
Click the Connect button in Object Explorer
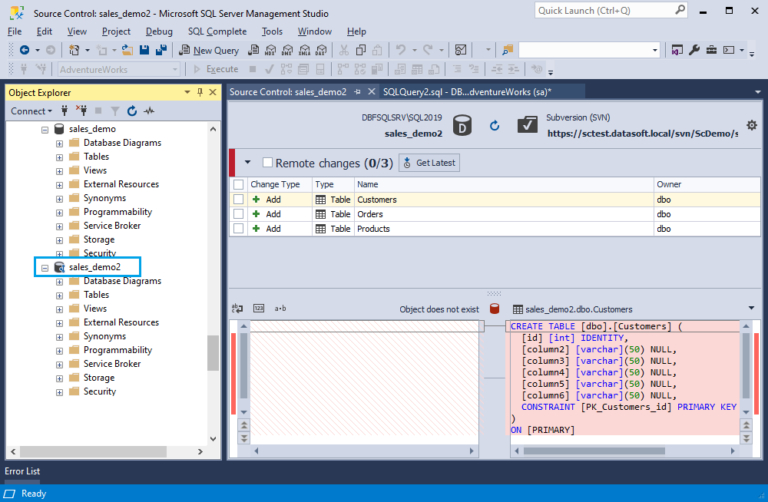point(28,111)
